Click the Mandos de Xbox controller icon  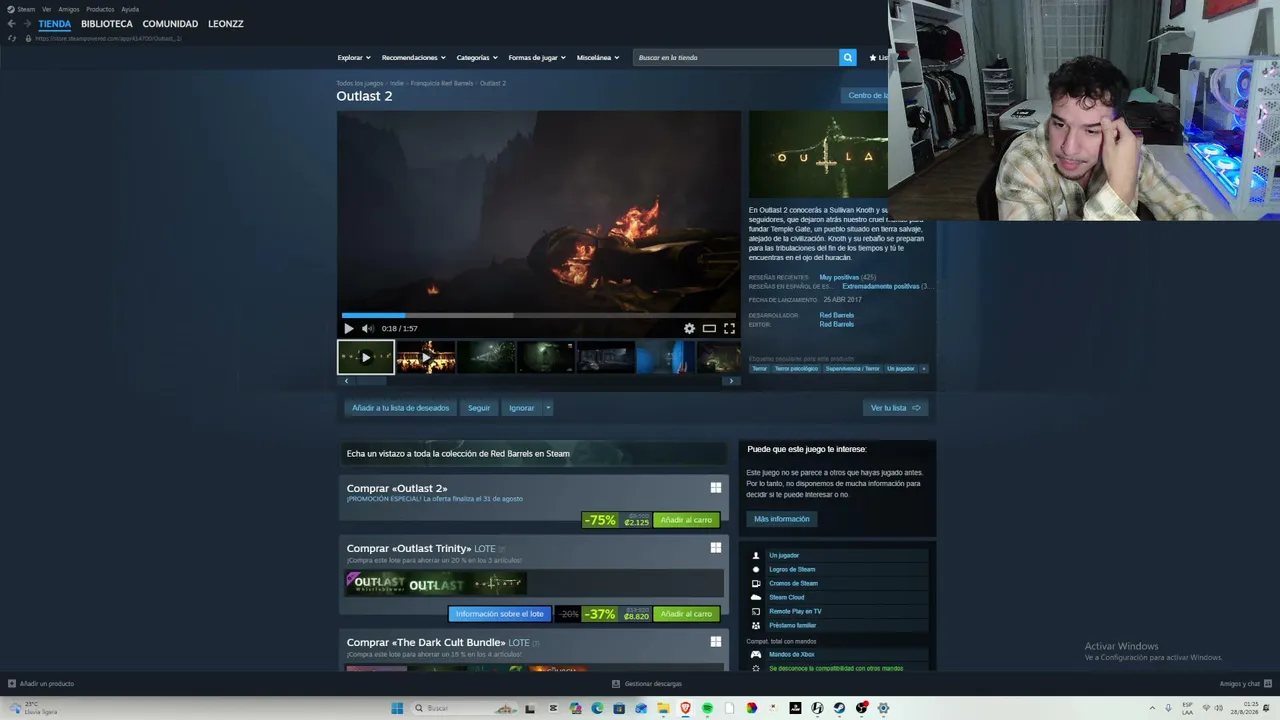756,654
